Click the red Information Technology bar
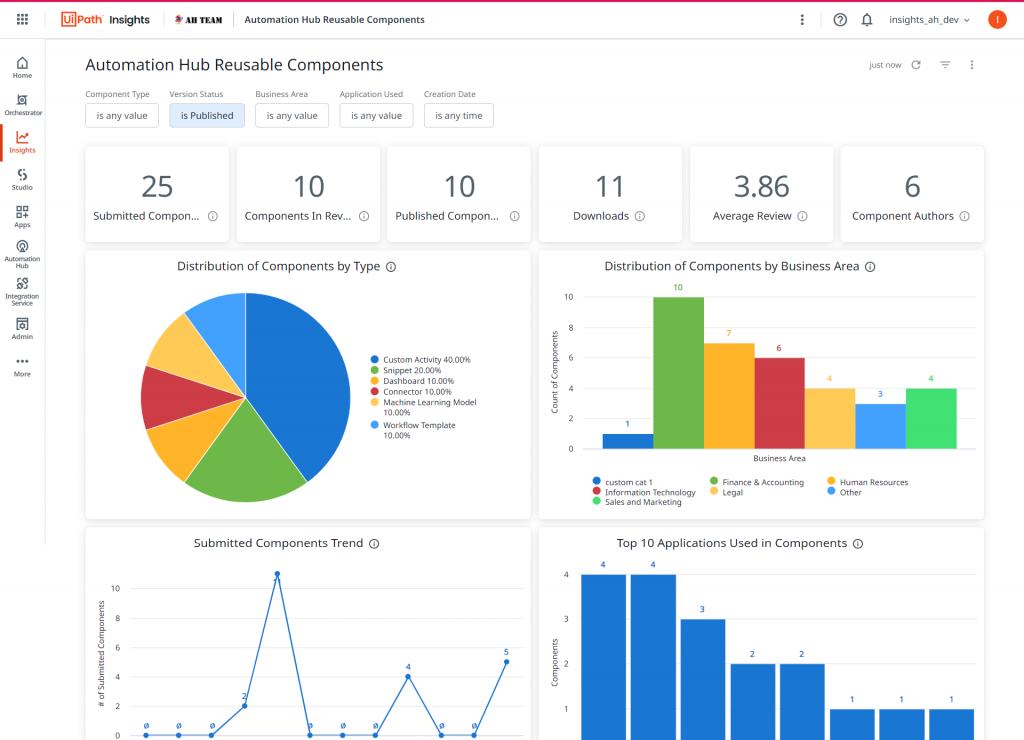 [x=779, y=403]
